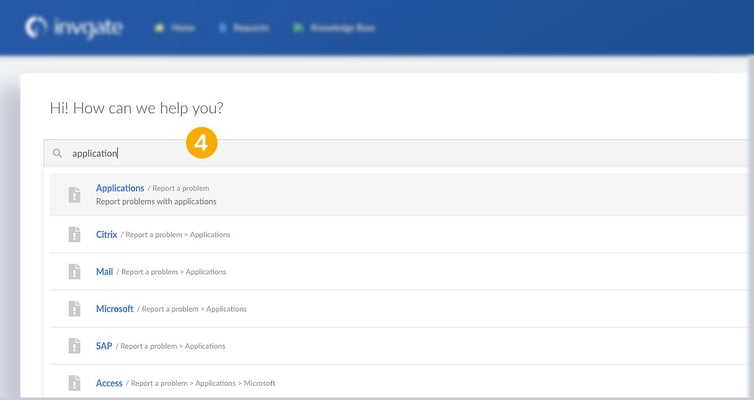Click the document icon beside SAP
The height and width of the screenshot is (400, 754).
coord(74,346)
